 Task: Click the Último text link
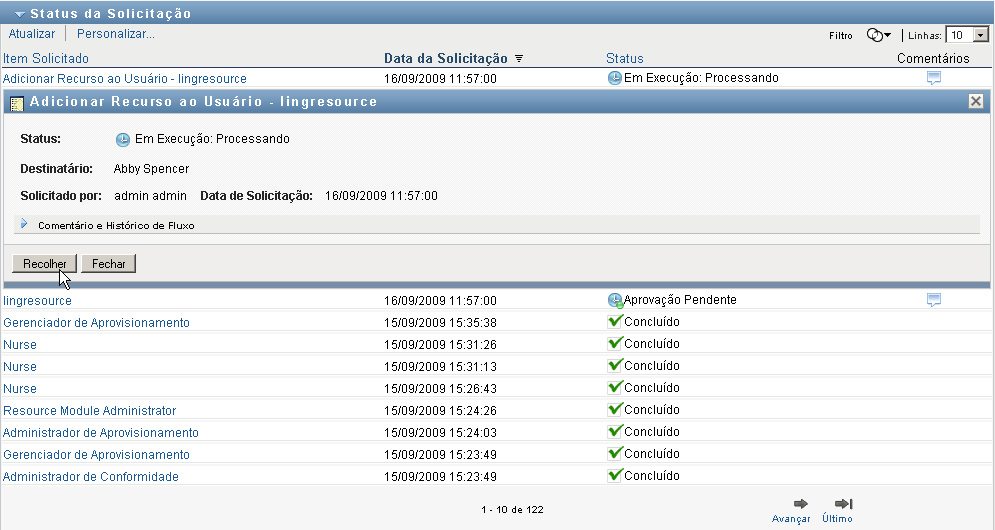click(x=837, y=519)
